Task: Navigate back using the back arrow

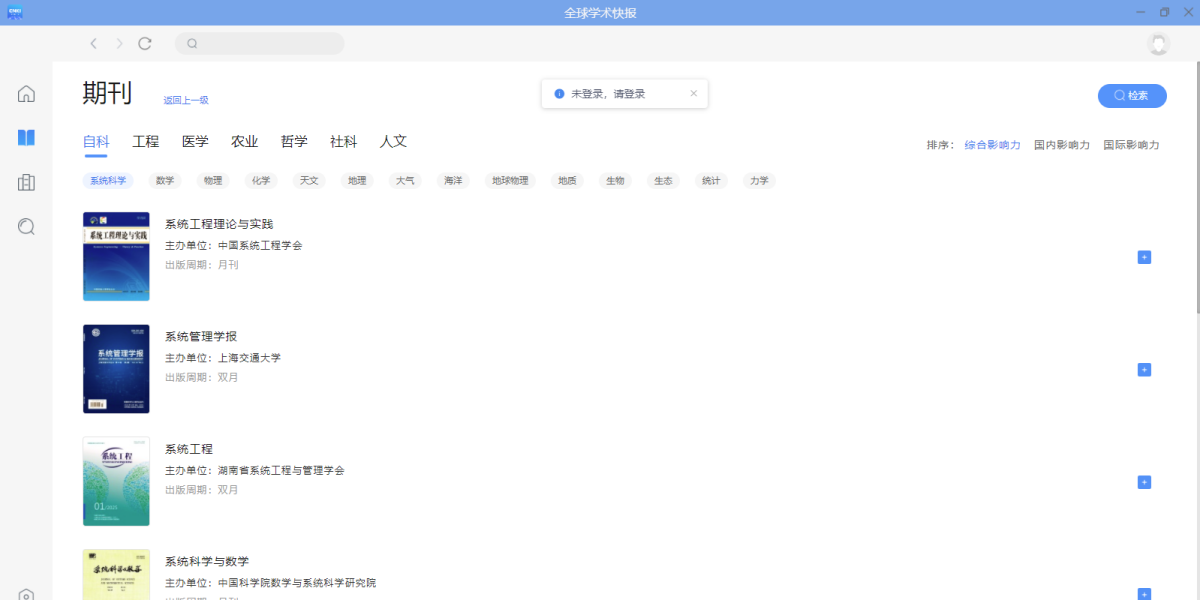Action: 93,43
